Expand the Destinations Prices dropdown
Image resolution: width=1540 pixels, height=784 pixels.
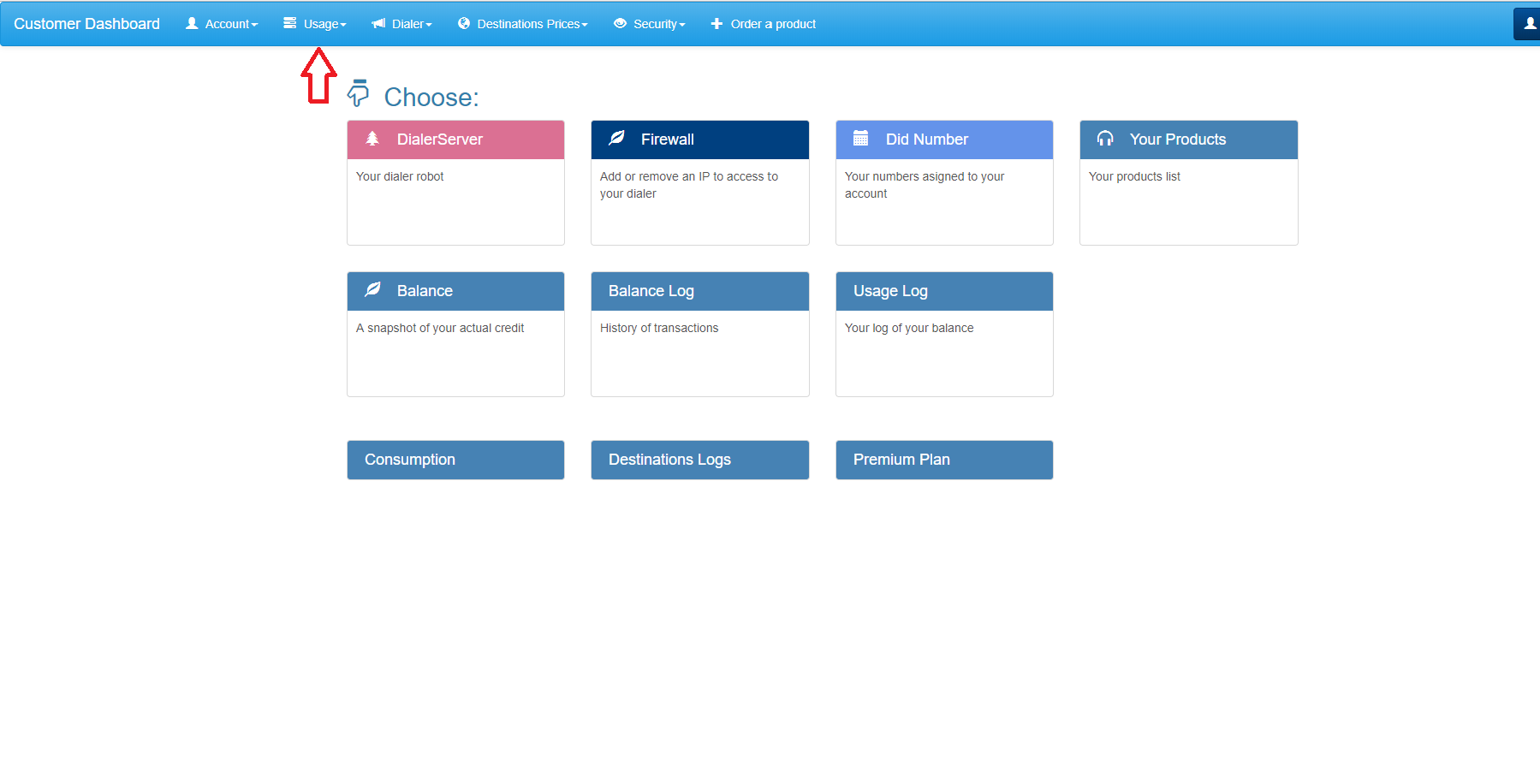(x=523, y=24)
